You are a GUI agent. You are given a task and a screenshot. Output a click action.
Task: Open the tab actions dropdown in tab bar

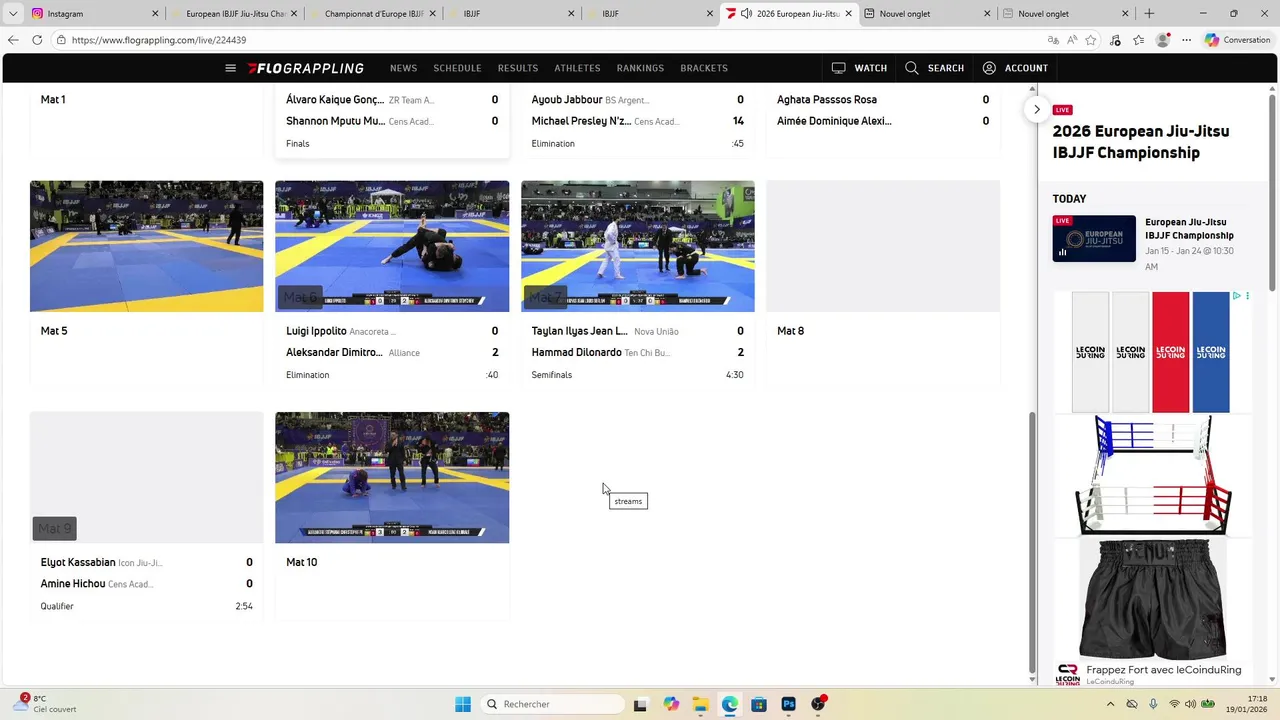[x=13, y=14]
